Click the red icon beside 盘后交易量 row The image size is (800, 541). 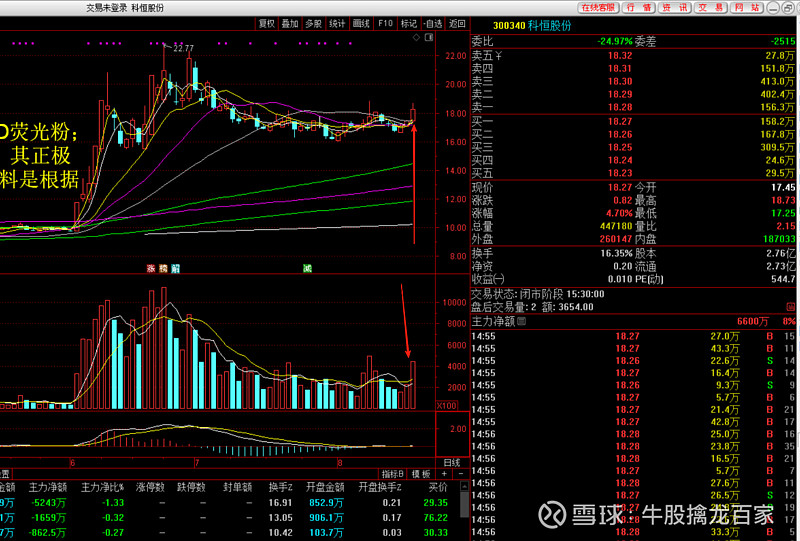point(790,307)
